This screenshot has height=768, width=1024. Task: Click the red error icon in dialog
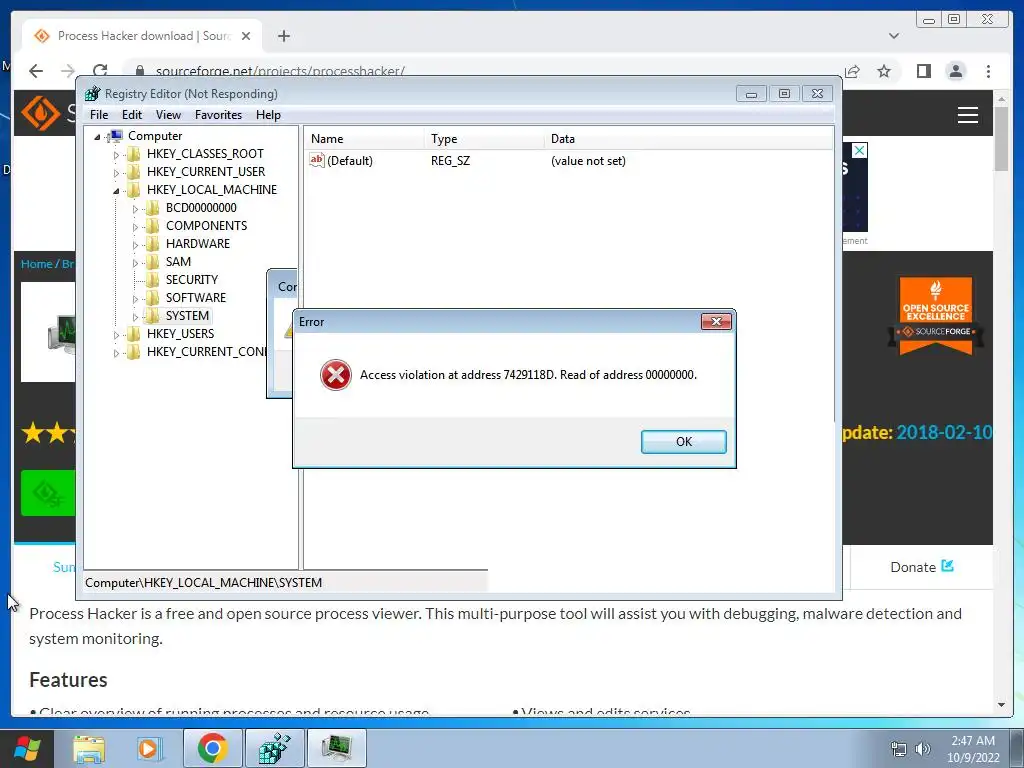coord(336,375)
